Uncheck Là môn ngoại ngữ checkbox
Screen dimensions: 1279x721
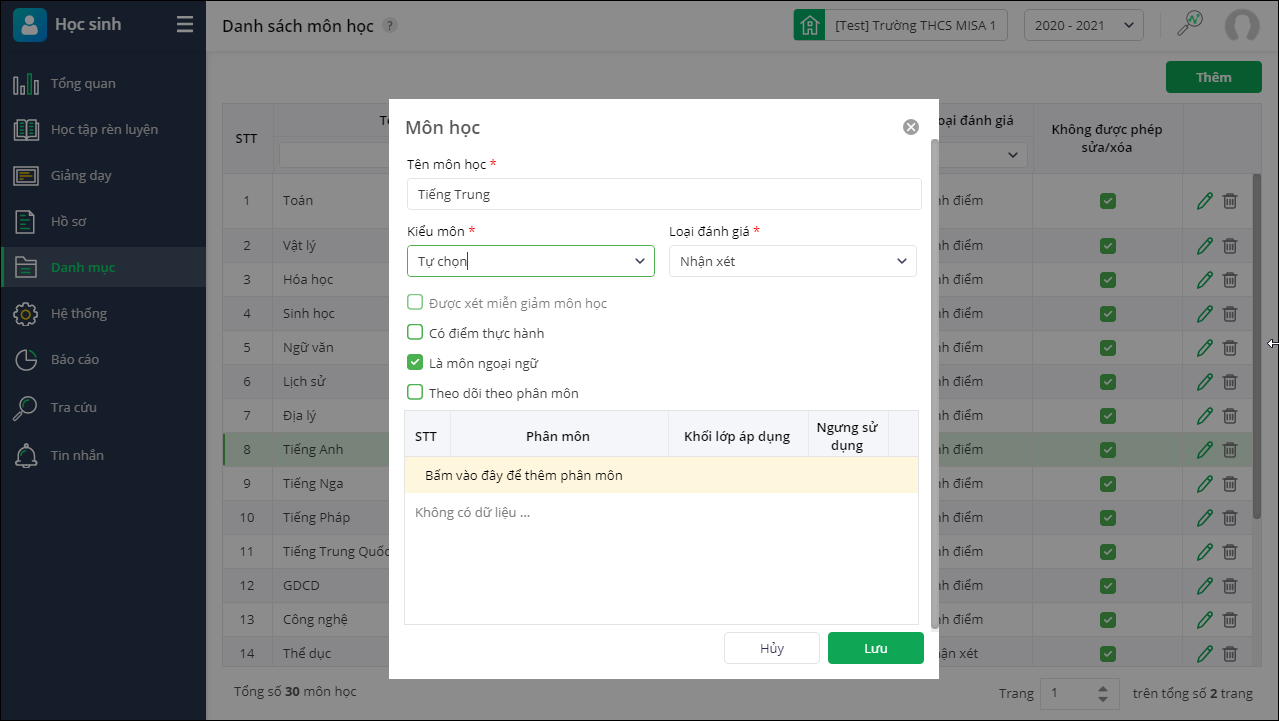pyautogui.click(x=415, y=362)
